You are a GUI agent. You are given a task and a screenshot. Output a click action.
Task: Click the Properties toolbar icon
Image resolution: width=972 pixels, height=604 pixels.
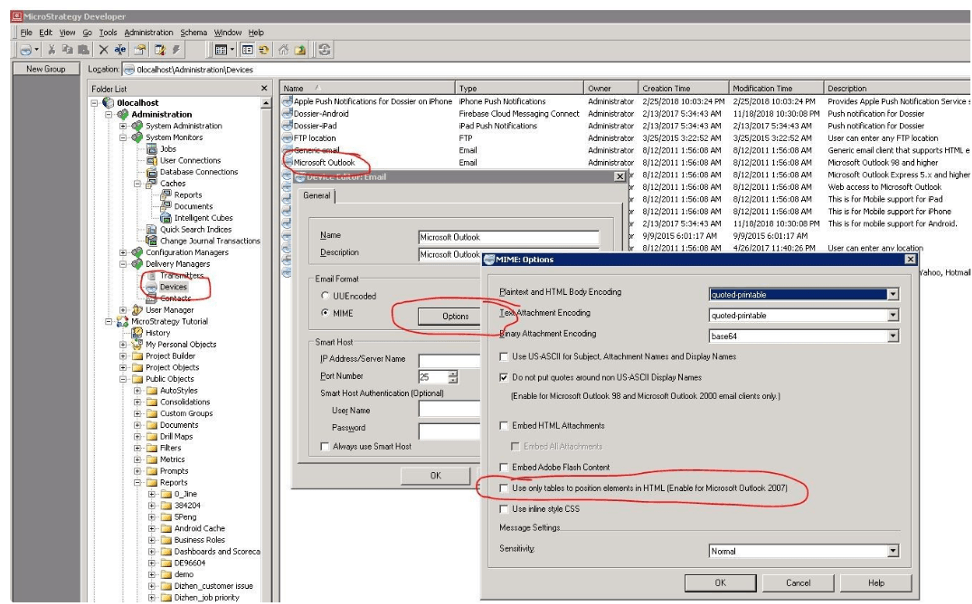[x=140, y=50]
